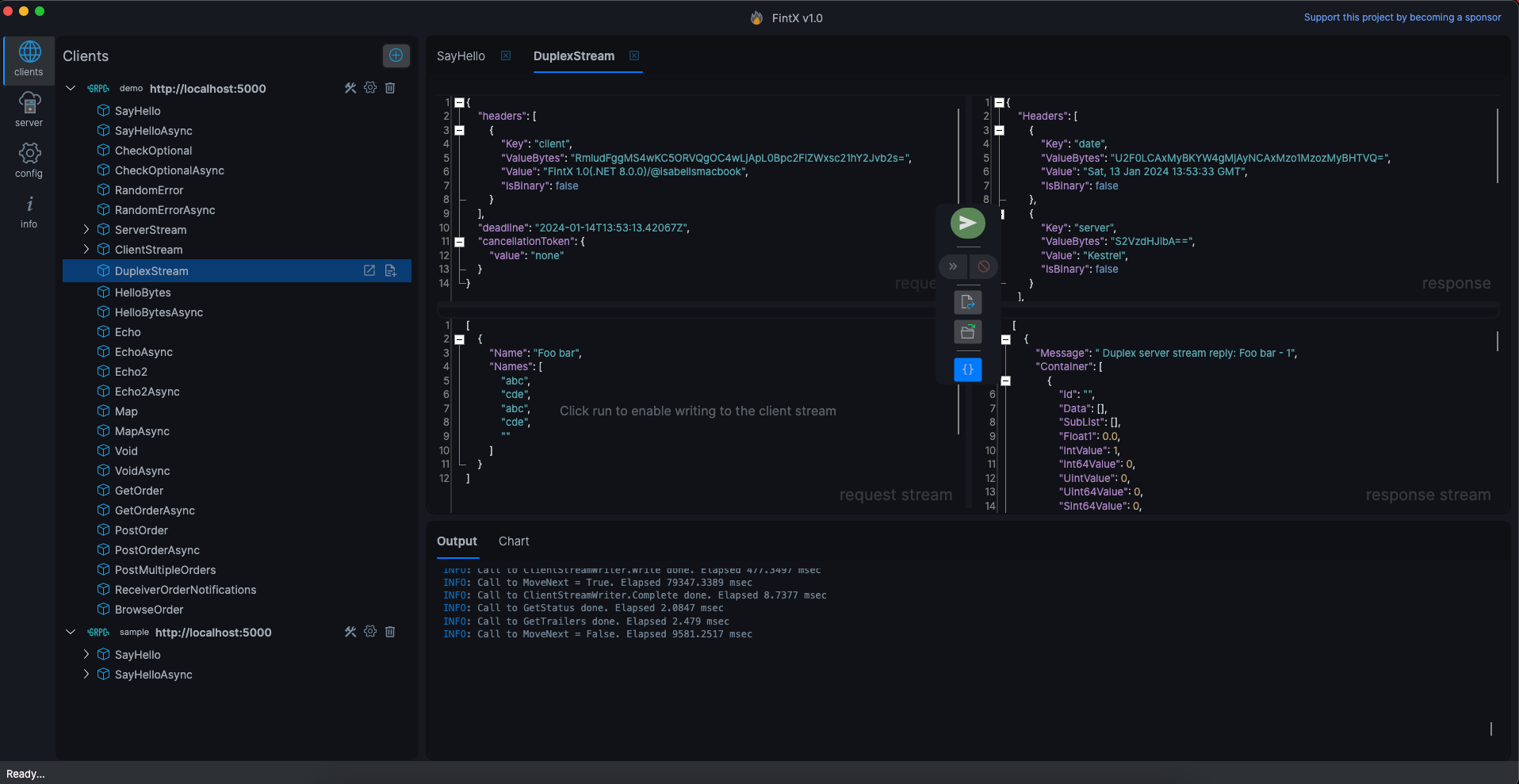Click the red cancel/stop button
The image size is (1519, 784).
(x=984, y=266)
